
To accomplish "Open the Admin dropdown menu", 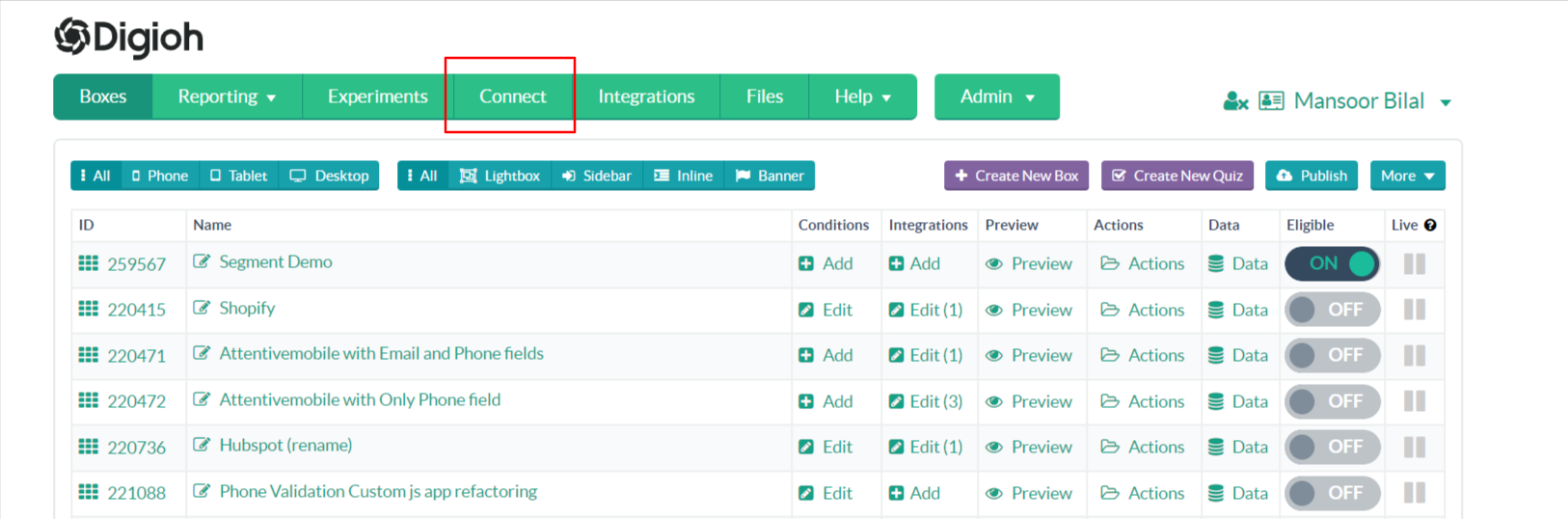I will pos(997,96).
